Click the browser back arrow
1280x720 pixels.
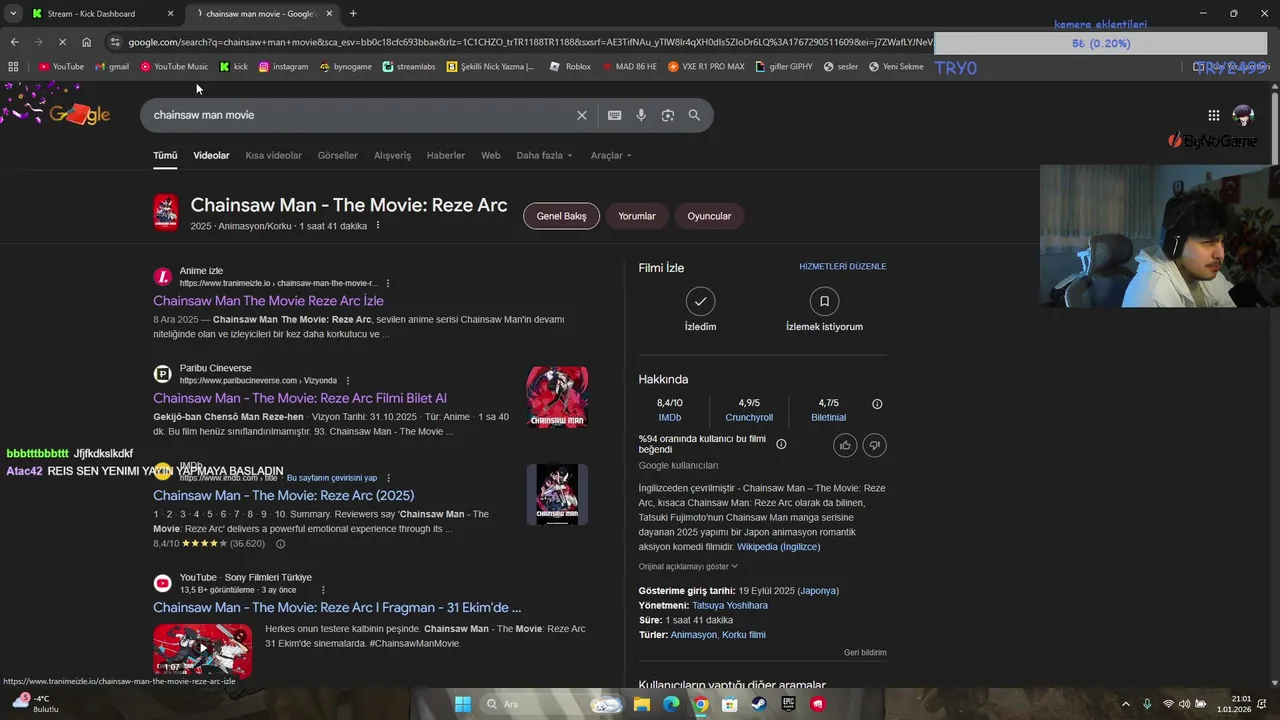14,42
